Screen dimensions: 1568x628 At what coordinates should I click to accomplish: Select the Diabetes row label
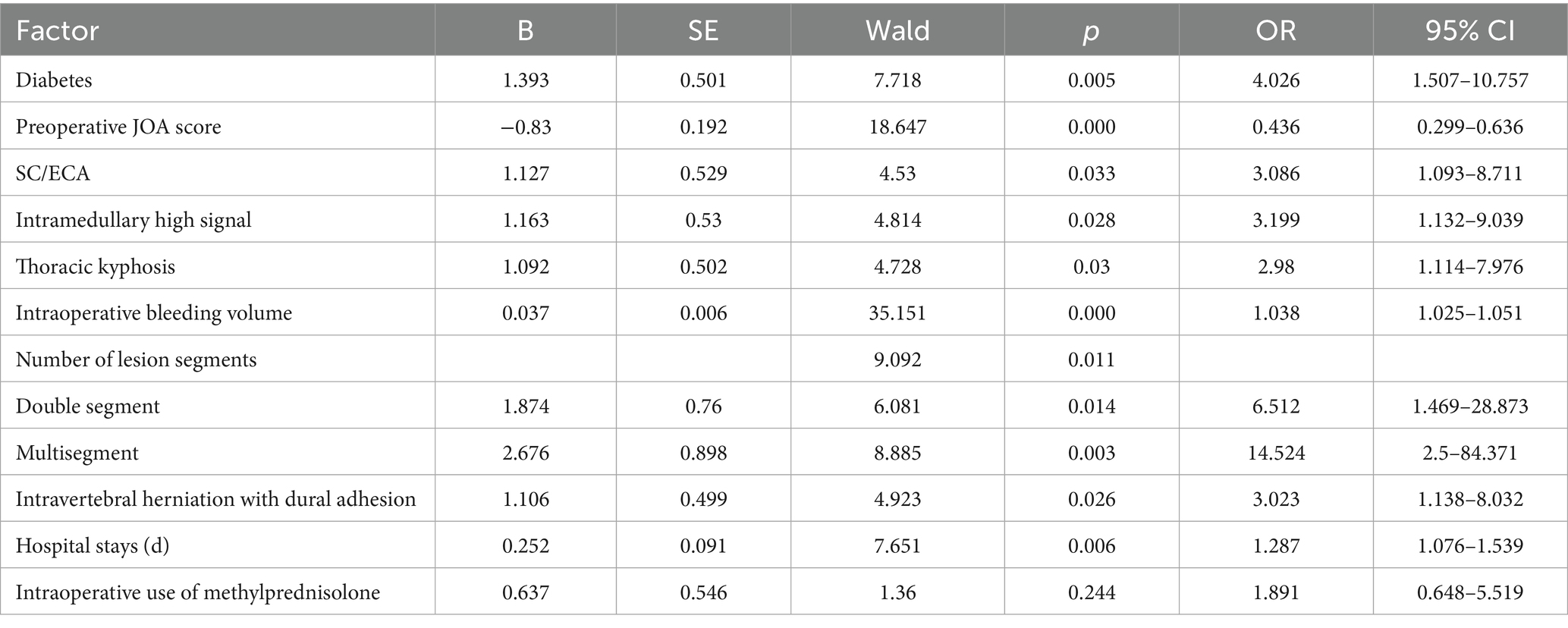[54, 80]
